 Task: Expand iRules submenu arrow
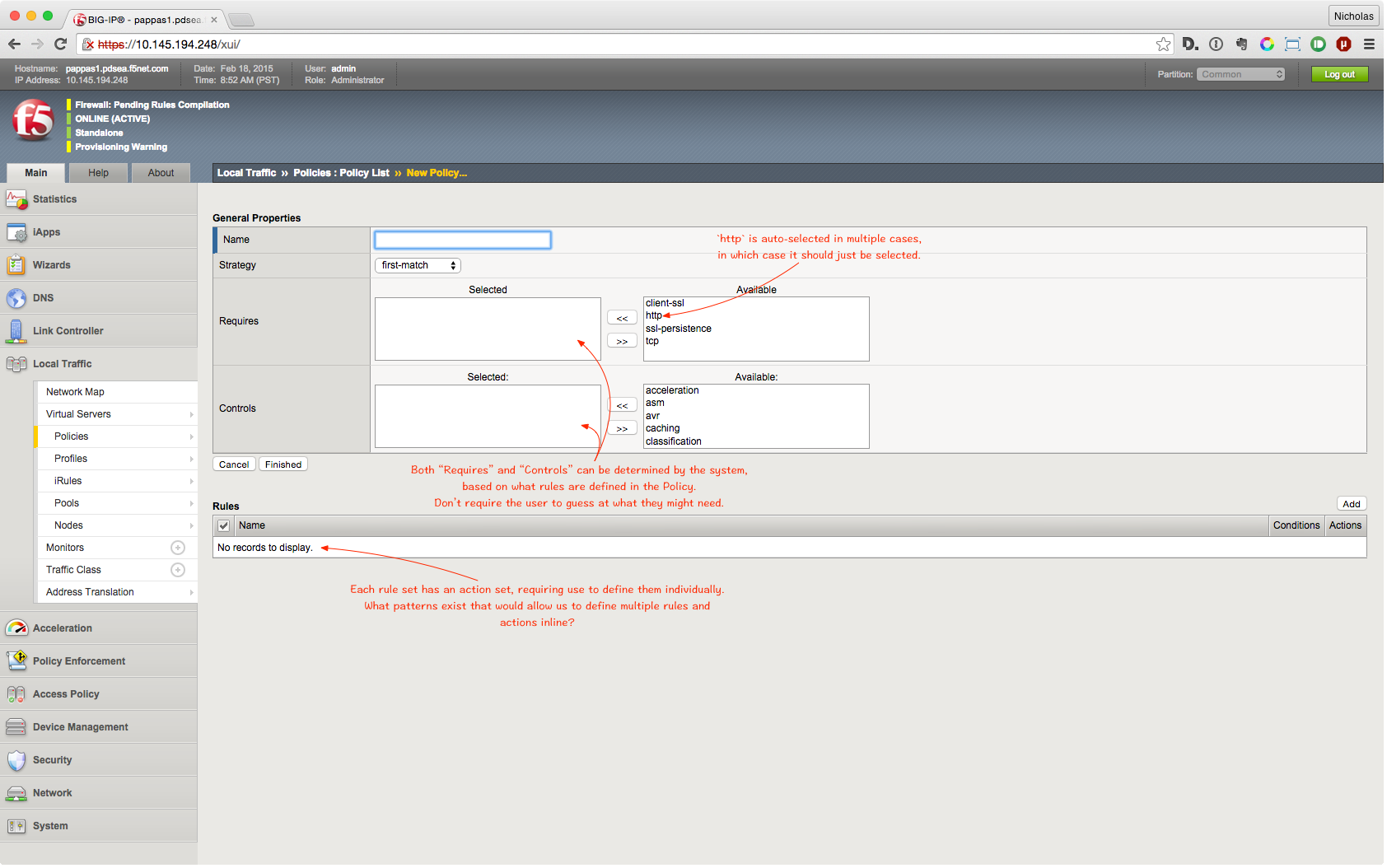click(192, 481)
